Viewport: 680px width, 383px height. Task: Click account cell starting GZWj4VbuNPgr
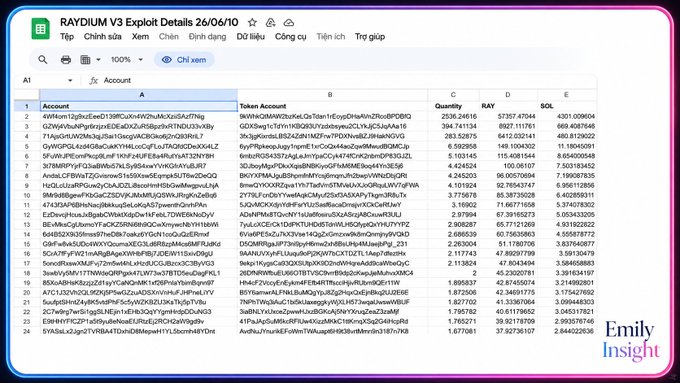point(139,127)
